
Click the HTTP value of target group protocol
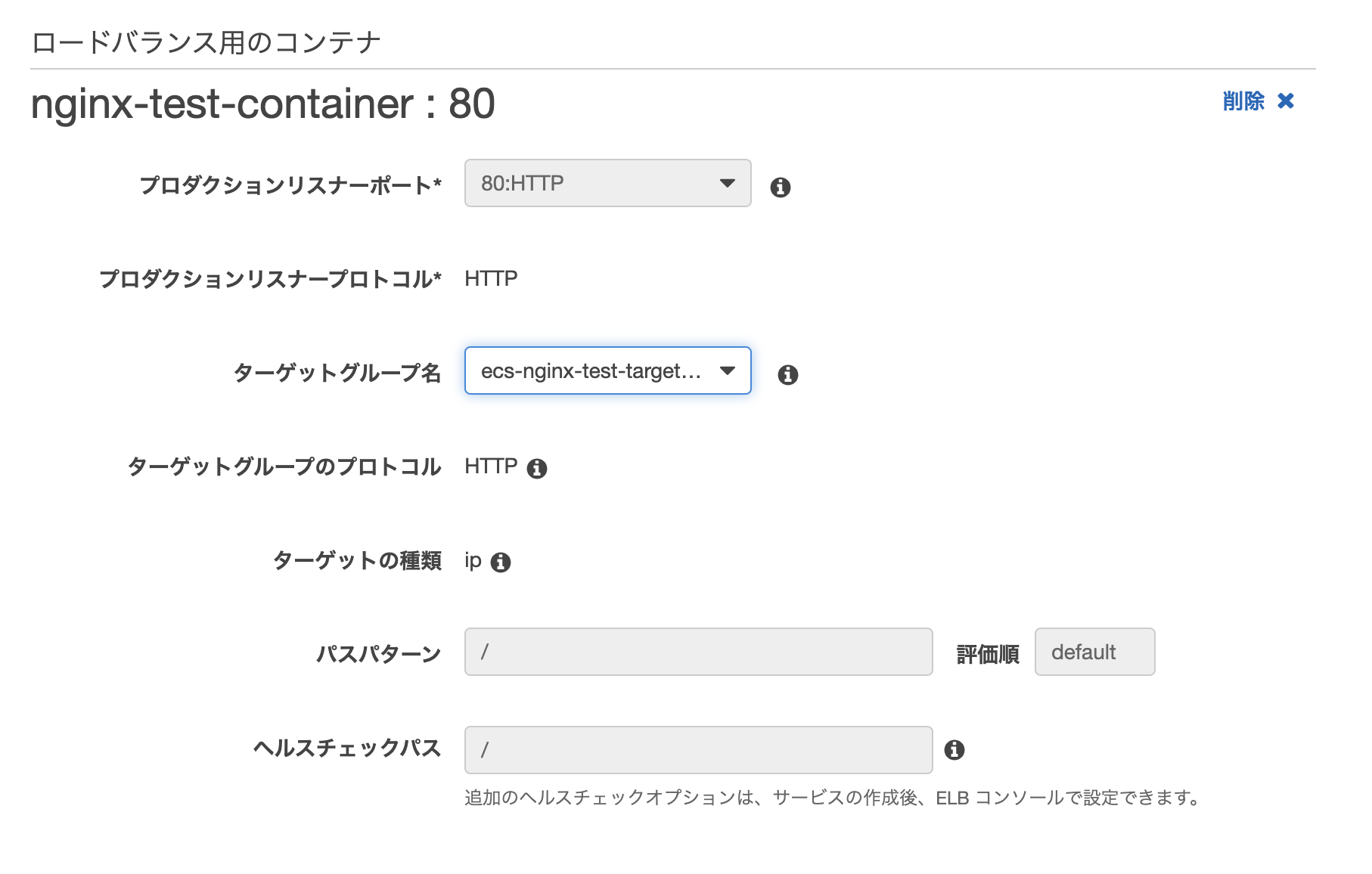(x=491, y=466)
